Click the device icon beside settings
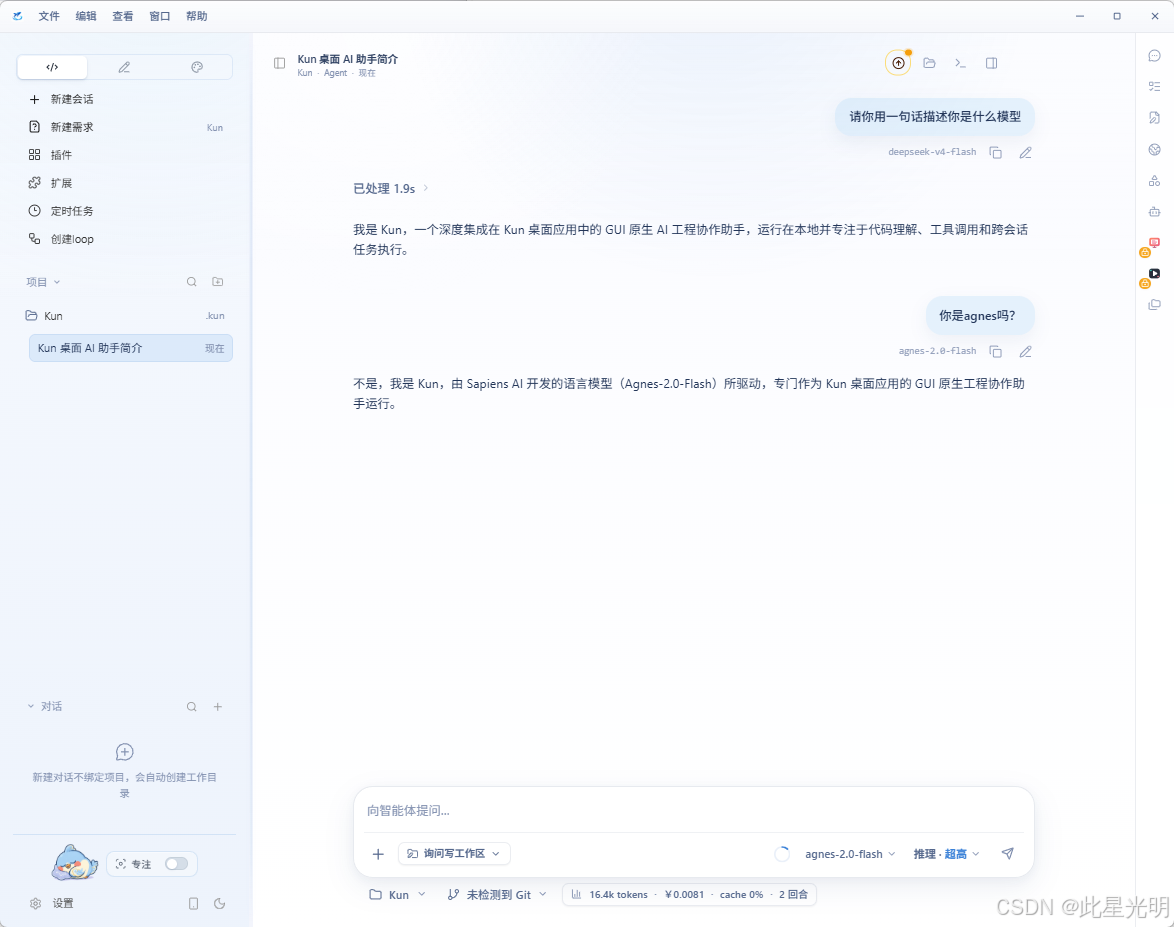Image resolution: width=1174 pixels, height=927 pixels. tap(193, 904)
